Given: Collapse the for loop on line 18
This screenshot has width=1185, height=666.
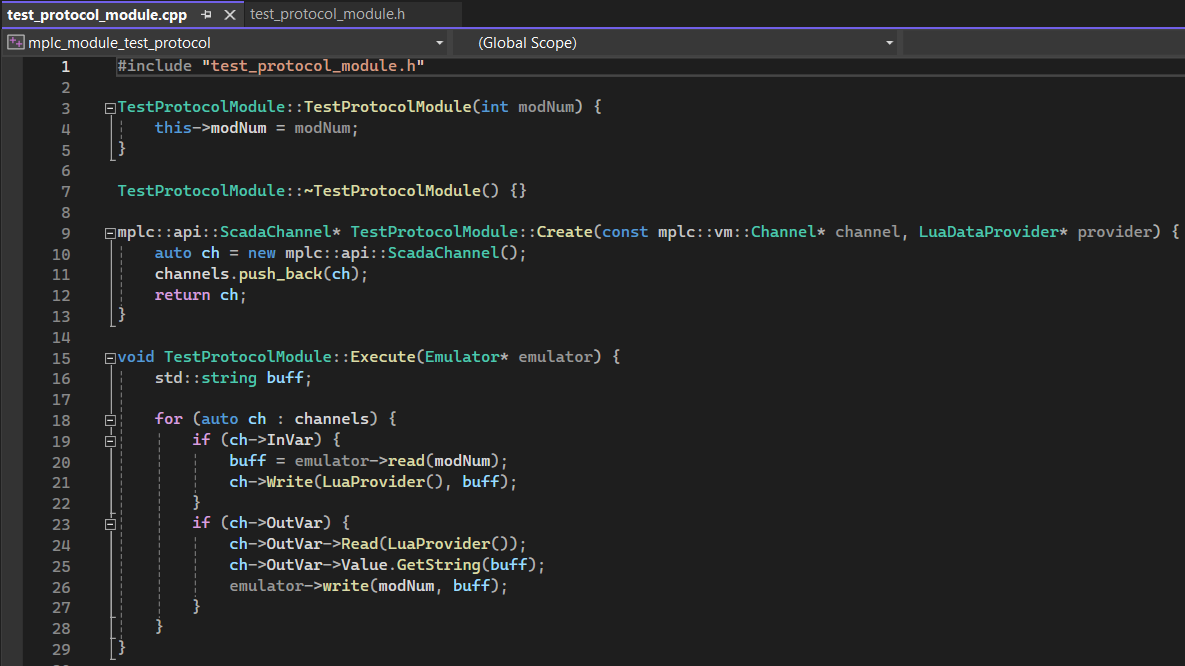Looking at the screenshot, I should [x=110, y=420].
